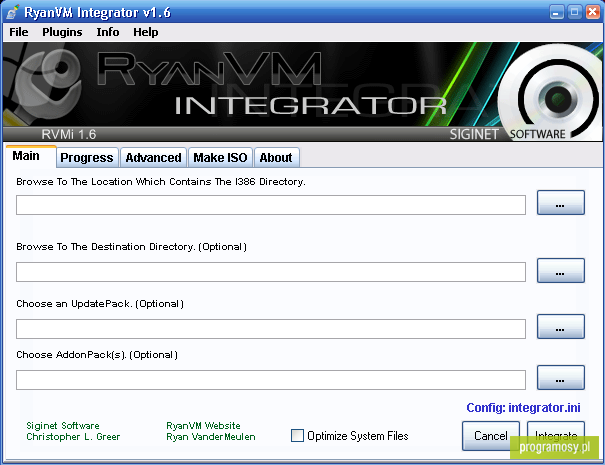Minimize the RyanVM Integrator window
The width and height of the screenshot is (605, 465).
tap(556, 12)
